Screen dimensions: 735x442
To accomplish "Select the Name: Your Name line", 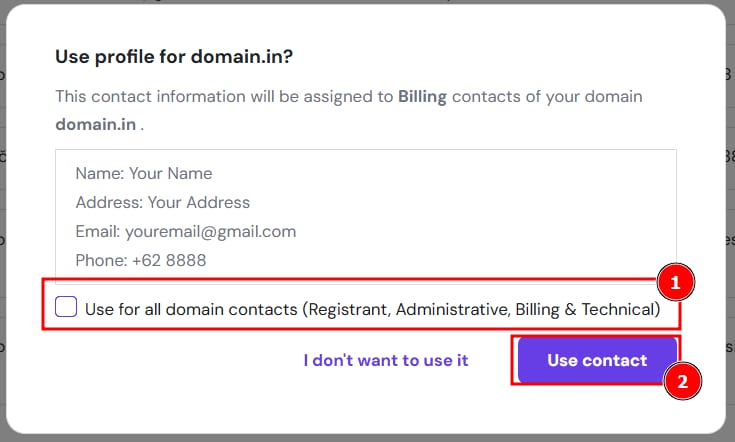I will [144, 173].
